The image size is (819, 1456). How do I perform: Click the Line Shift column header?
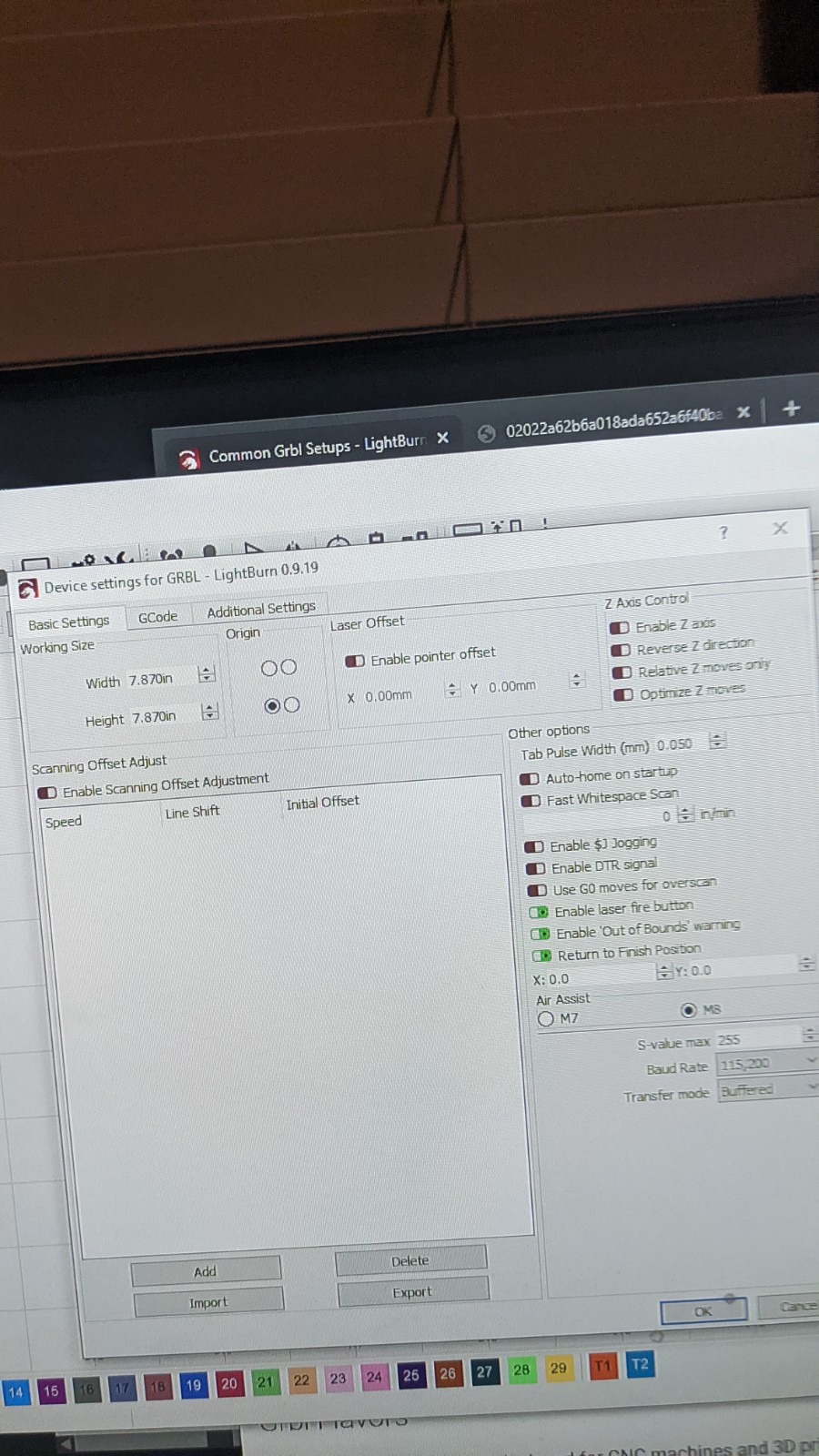(x=192, y=812)
